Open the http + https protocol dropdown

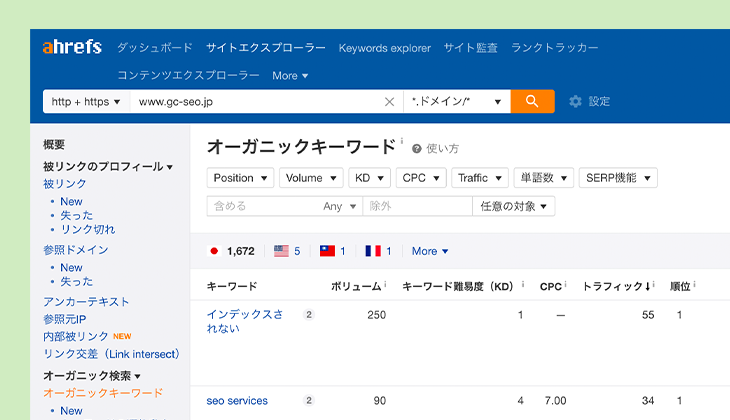pos(87,102)
